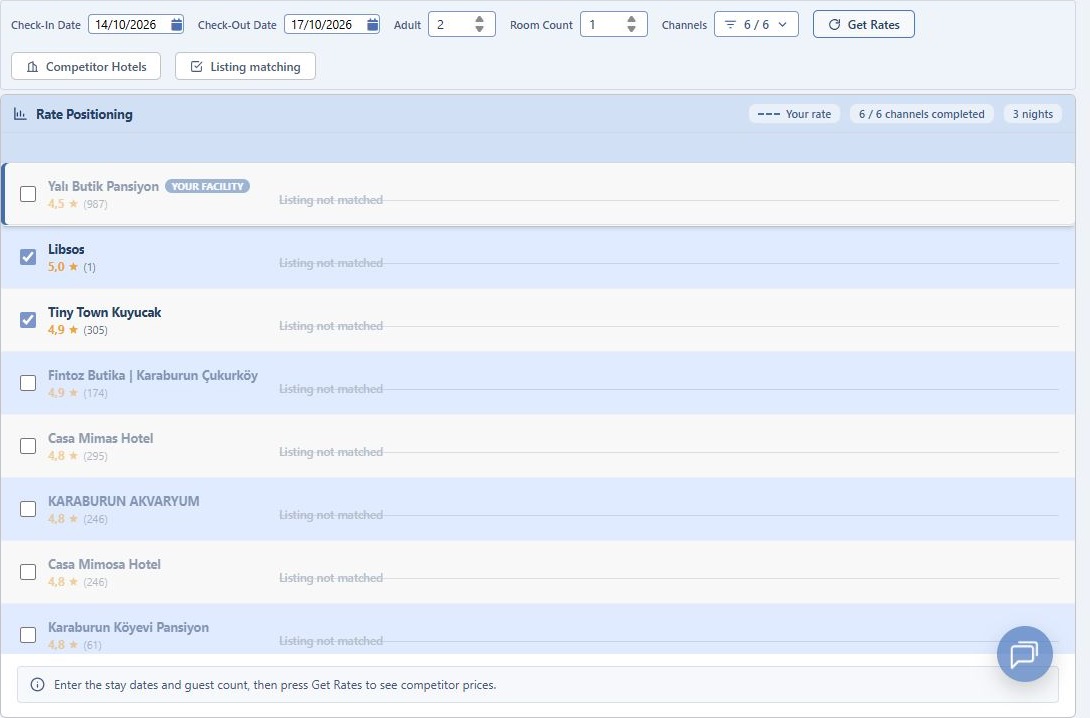Screen dimensions: 1090x718
Task: Click the KARABURUN AKVARYUM name
Action: point(124,501)
